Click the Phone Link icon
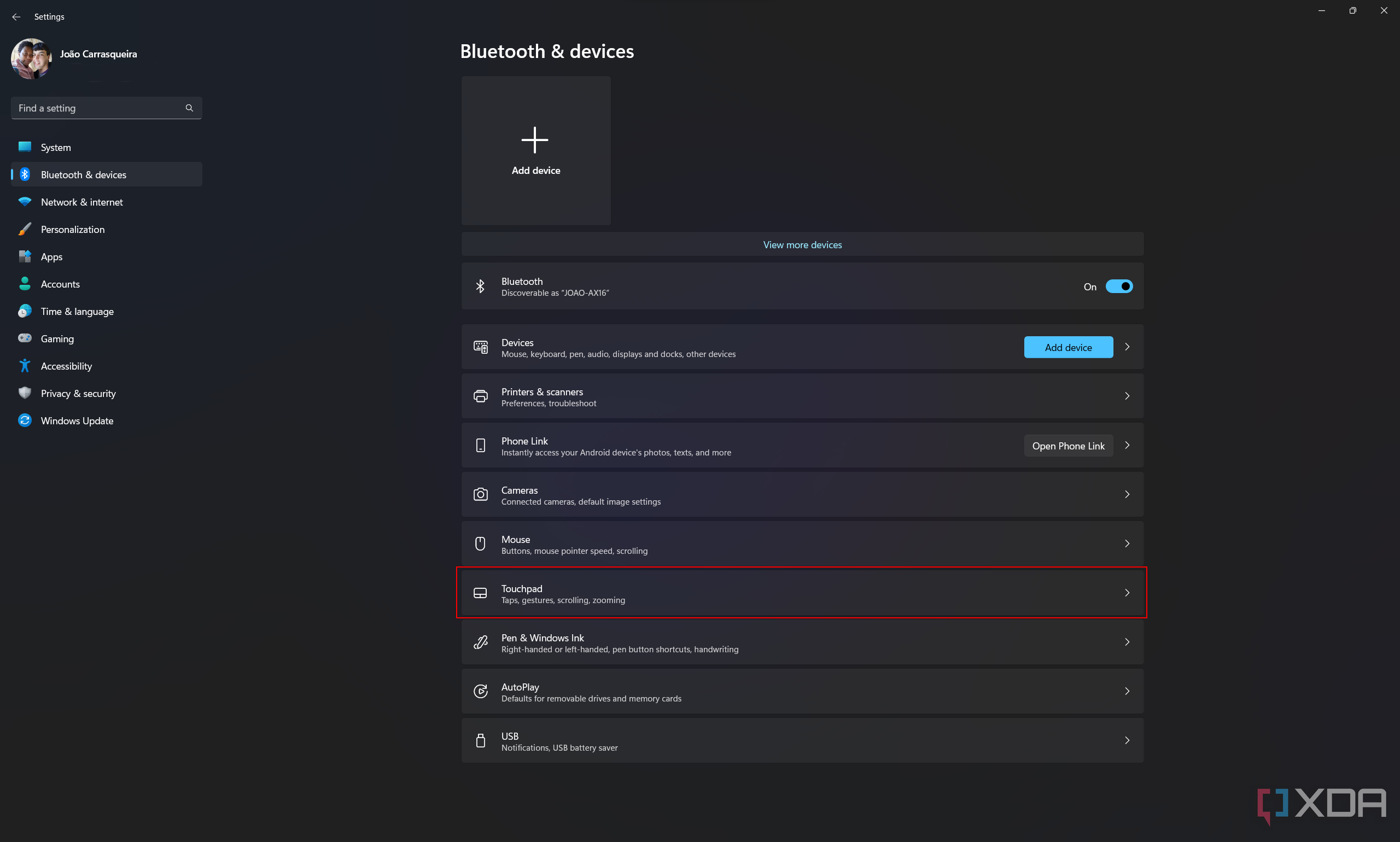Screen dimensions: 1400x842 click(480, 445)
